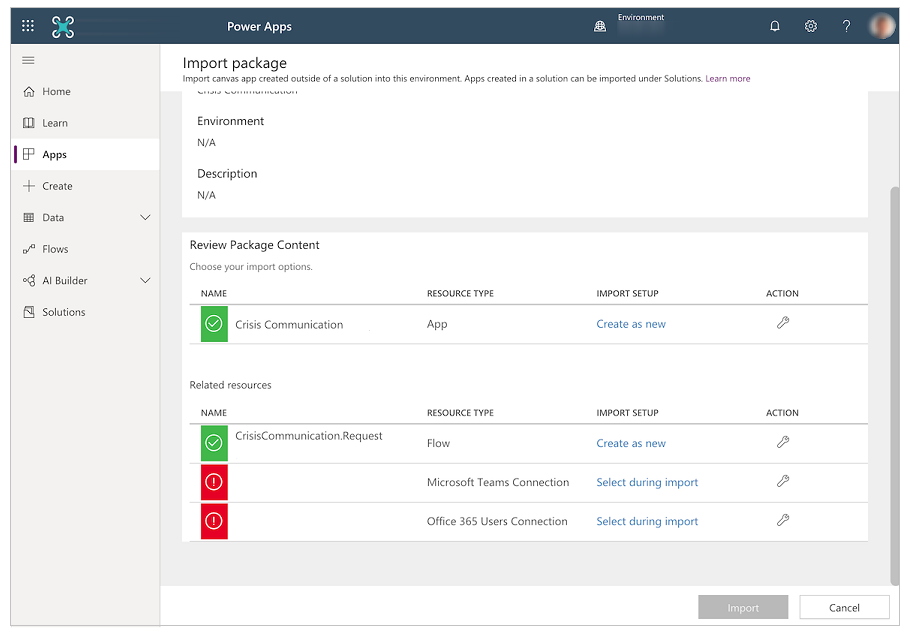Click the Learn book icon

(28, 123)
